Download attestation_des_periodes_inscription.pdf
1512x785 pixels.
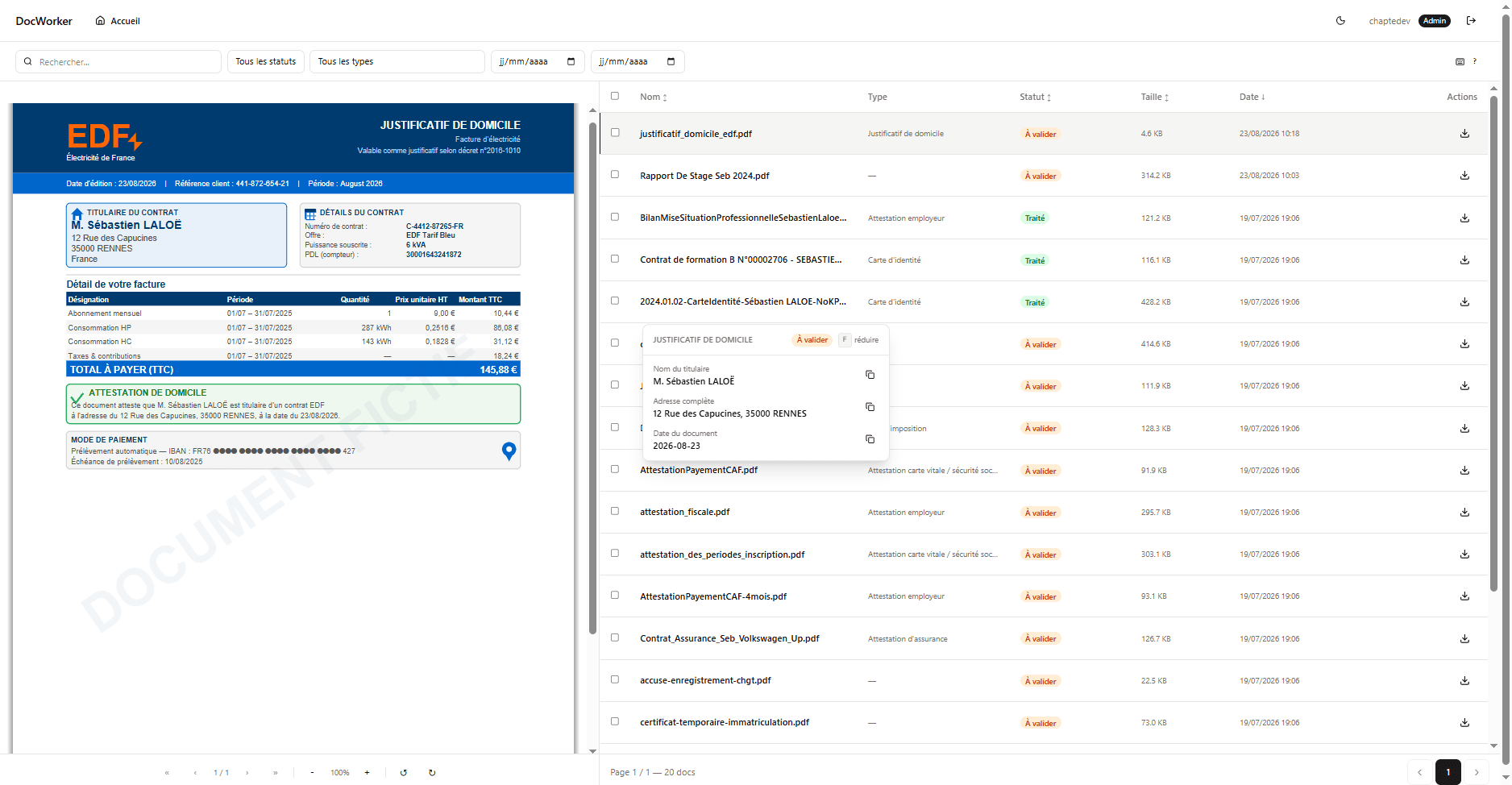click(x=1464, y=554)
